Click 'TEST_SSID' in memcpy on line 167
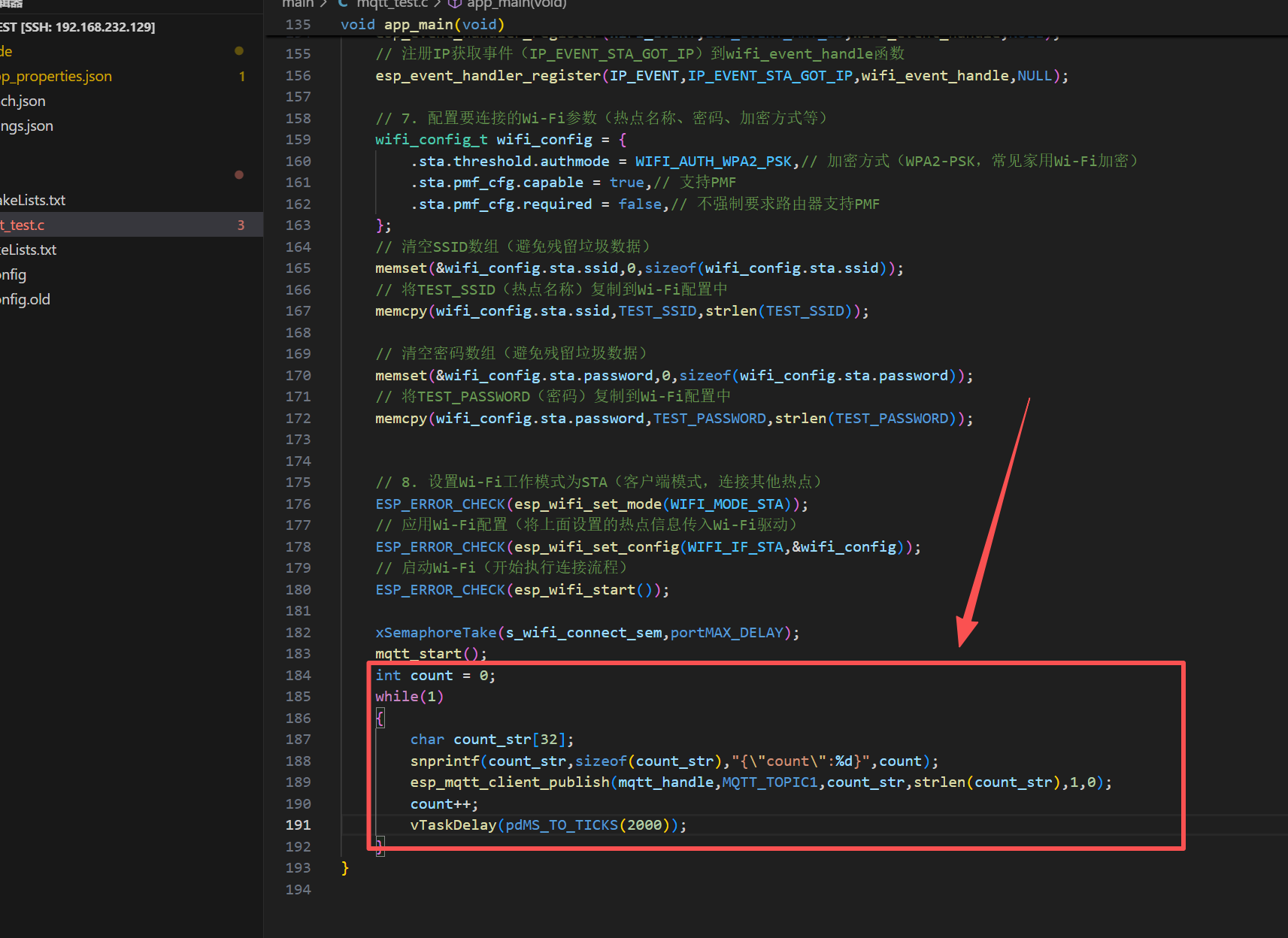Image resolution: width=1288 pixels, height=938 pixels. (x=658, y=310)
